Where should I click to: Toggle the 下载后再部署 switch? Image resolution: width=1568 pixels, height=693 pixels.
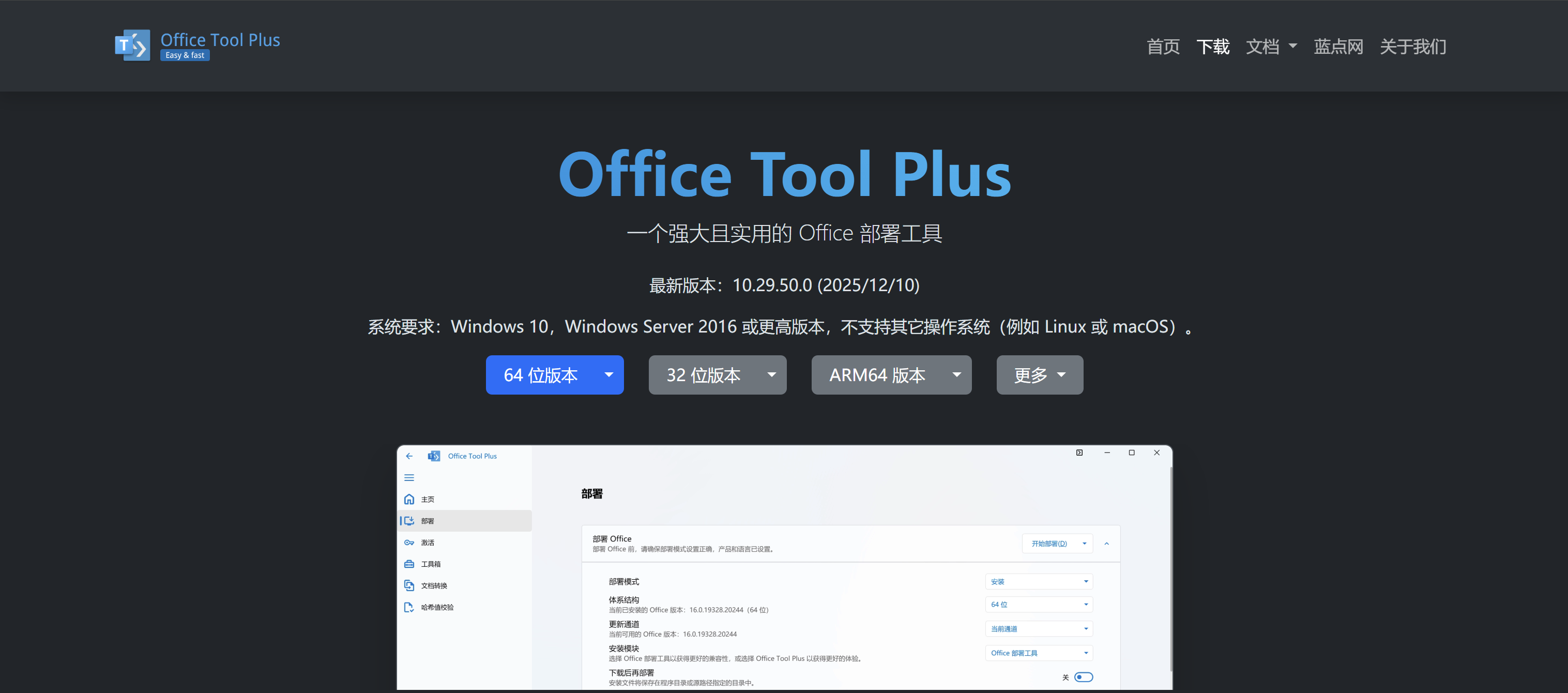tap(1084, 676)
